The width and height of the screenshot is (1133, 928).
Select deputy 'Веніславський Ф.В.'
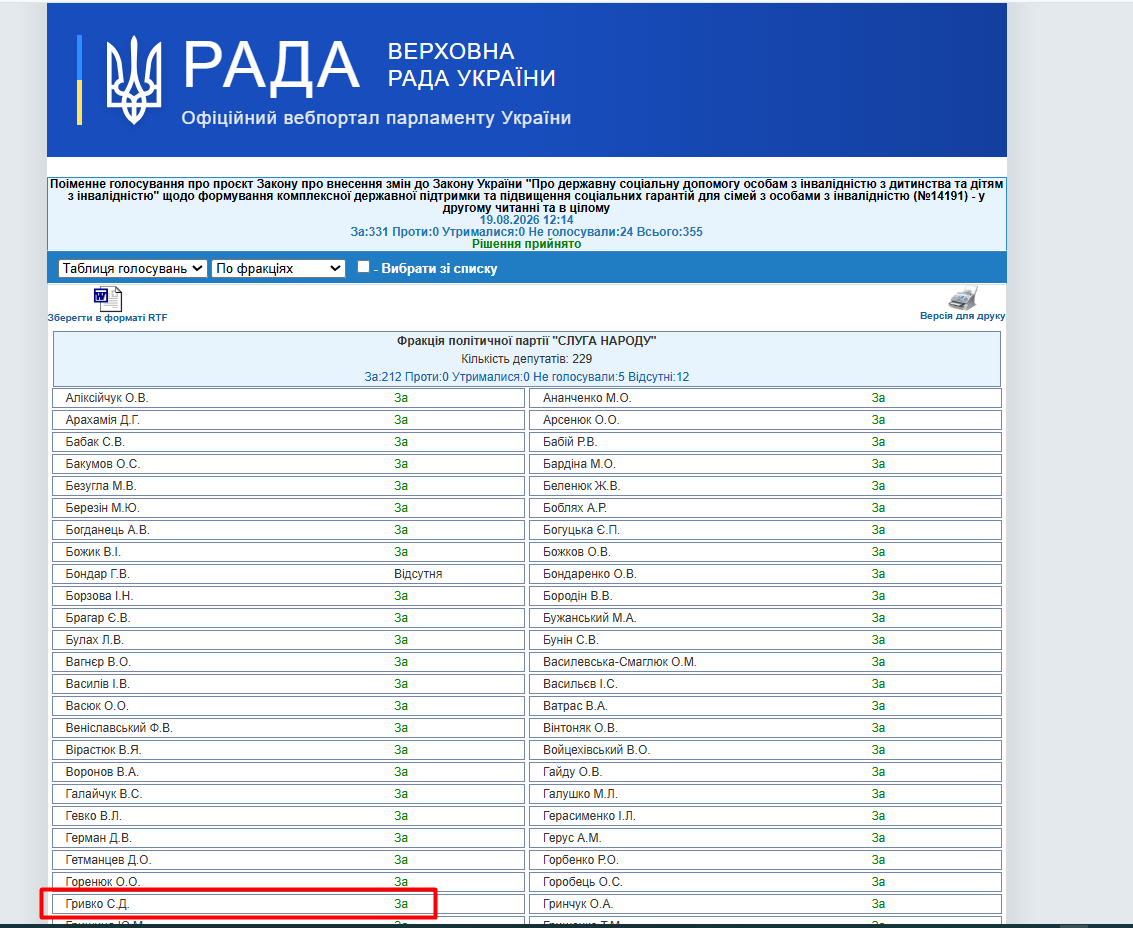point(119,728)
